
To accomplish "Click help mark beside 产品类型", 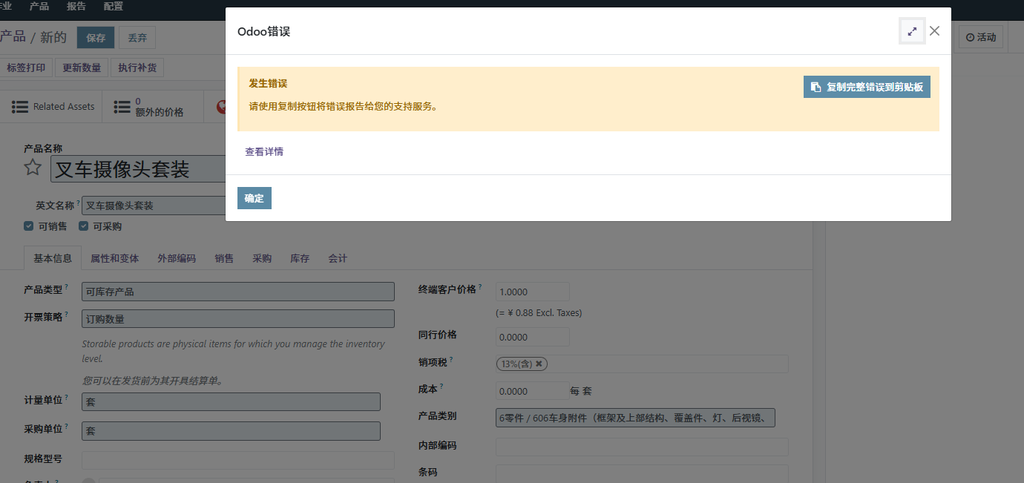I will coord(66,287).
